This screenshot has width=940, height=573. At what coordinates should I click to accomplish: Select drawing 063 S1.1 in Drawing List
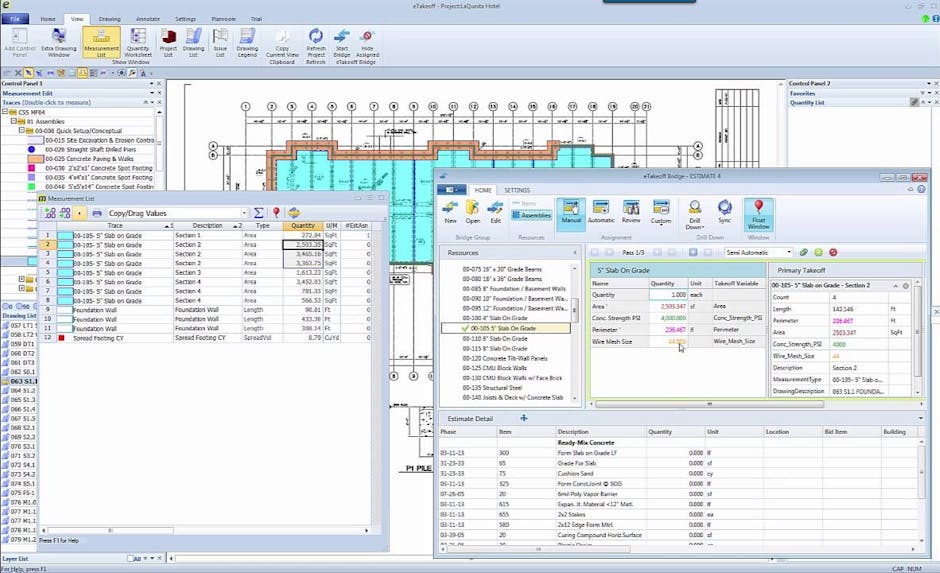point(23,381)
